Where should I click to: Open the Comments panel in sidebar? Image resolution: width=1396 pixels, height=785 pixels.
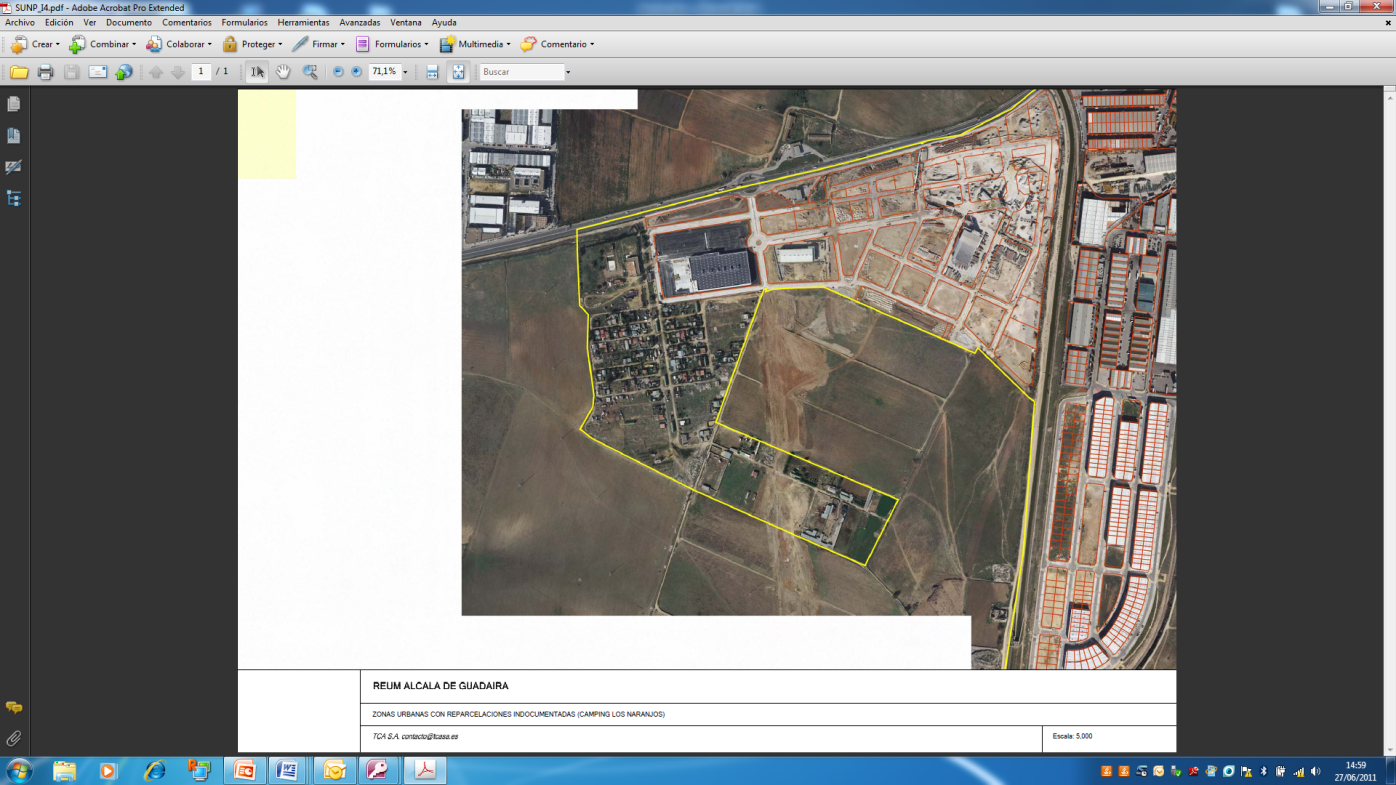(x=14, y=708)
